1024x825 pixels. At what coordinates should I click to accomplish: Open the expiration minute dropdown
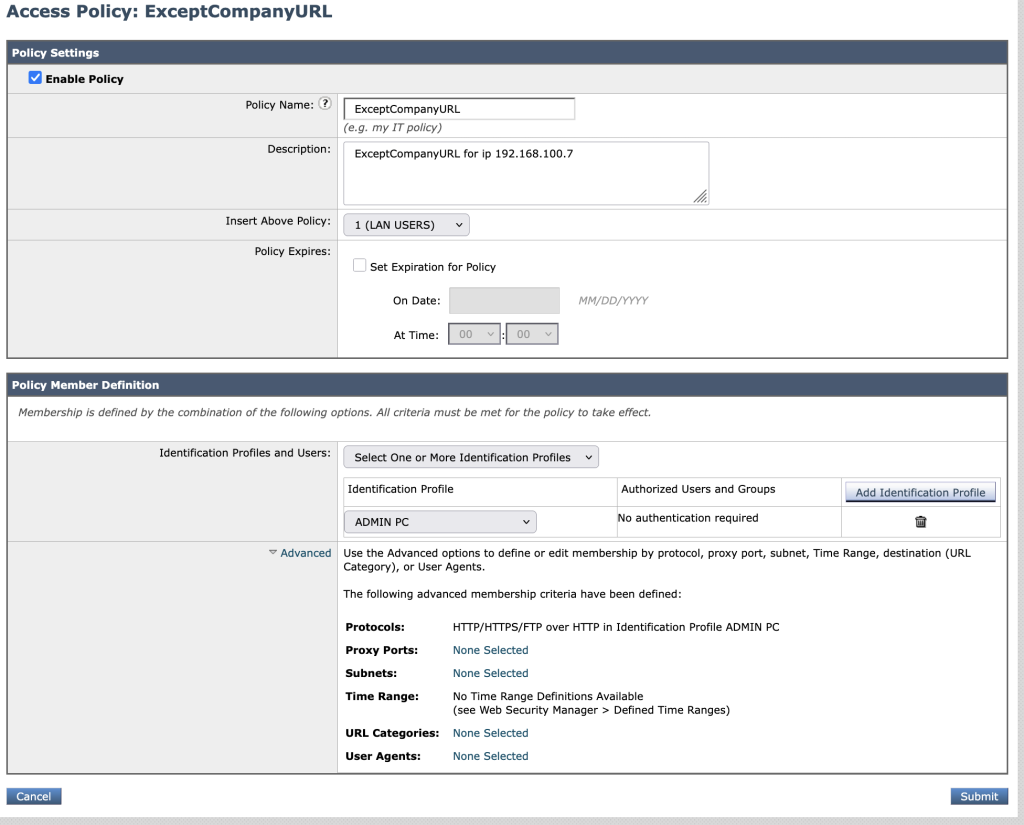[532, 334]
